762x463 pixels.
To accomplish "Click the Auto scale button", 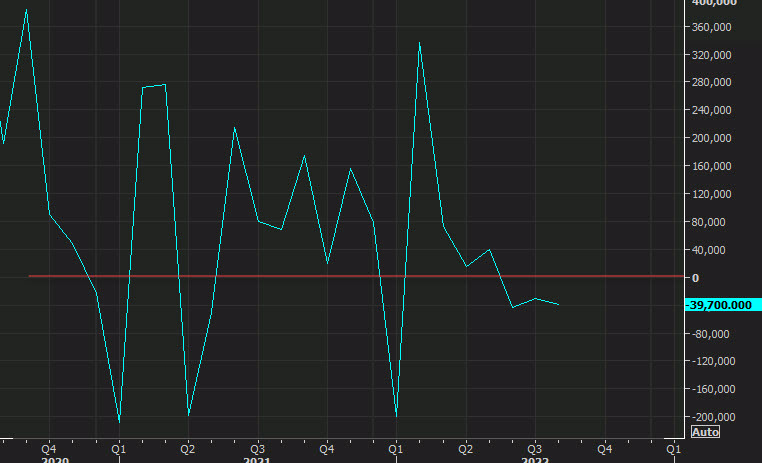I will 704,432.
